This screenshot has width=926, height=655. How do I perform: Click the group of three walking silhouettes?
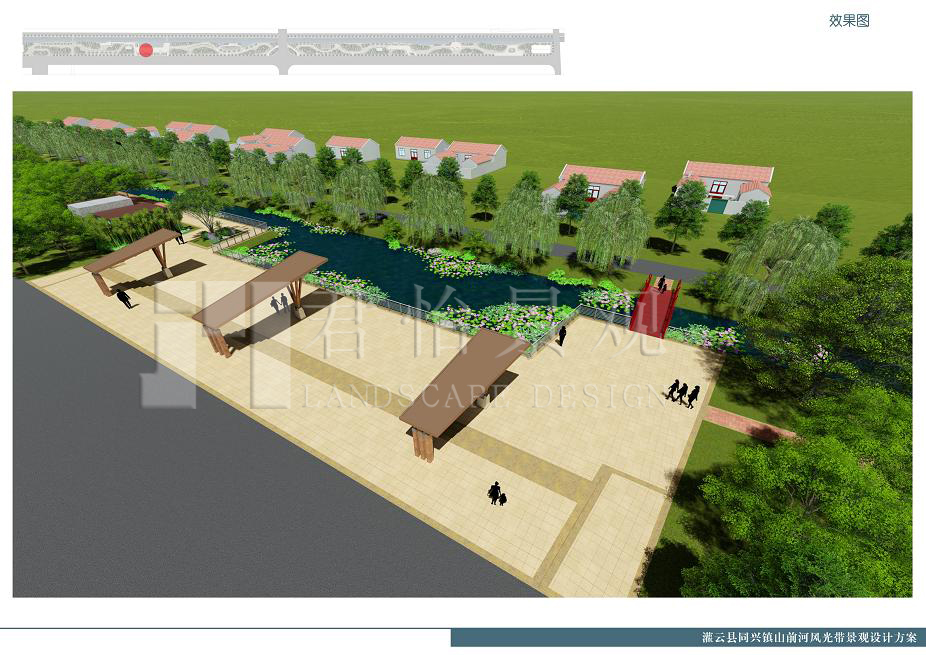pos(682,392)
